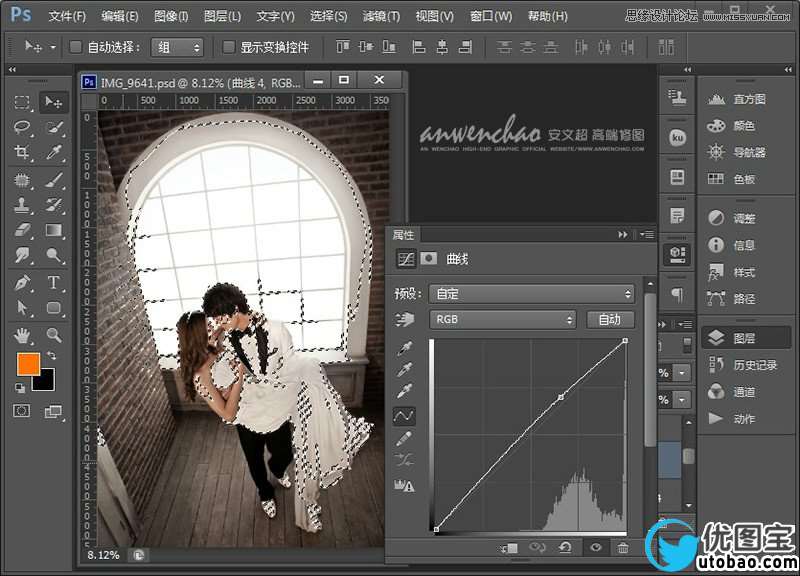
Task: Toggle Curves layer visibility eye icon
Action: [595, 548]
